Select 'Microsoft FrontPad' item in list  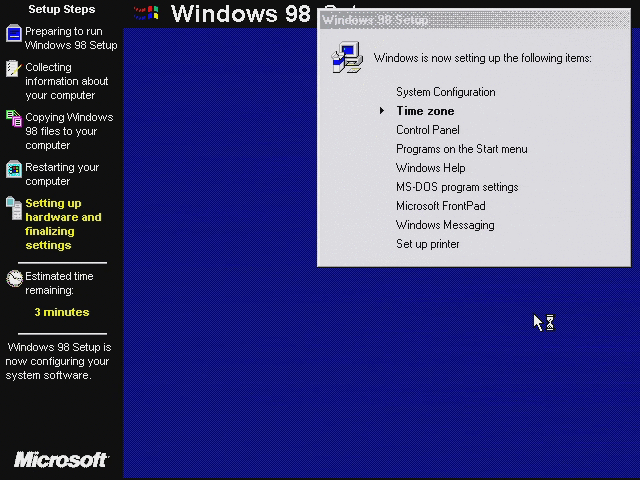tap(441, 206)
